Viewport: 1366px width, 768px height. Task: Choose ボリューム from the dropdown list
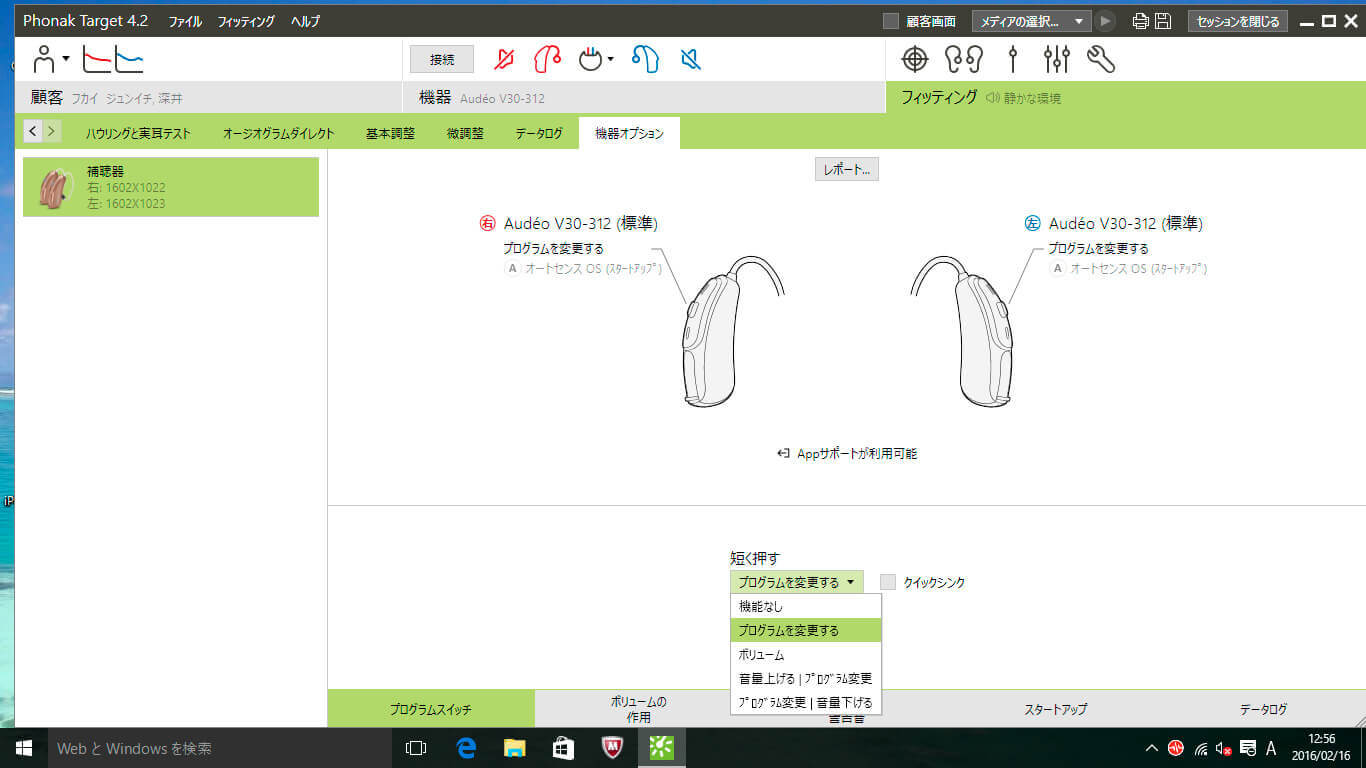coord(806,655)
